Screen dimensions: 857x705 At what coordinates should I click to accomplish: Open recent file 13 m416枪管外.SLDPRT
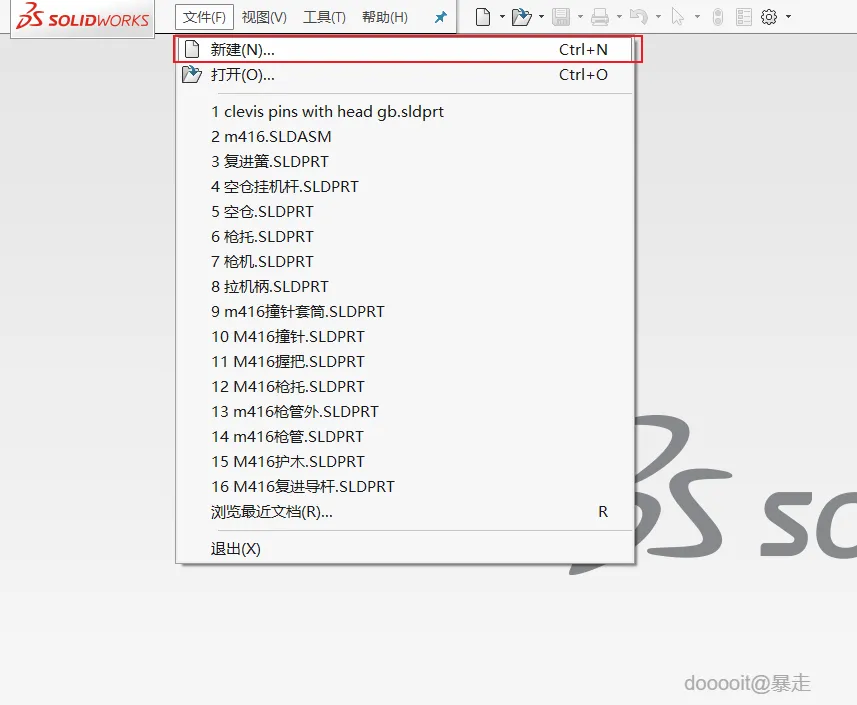(405, 412)
